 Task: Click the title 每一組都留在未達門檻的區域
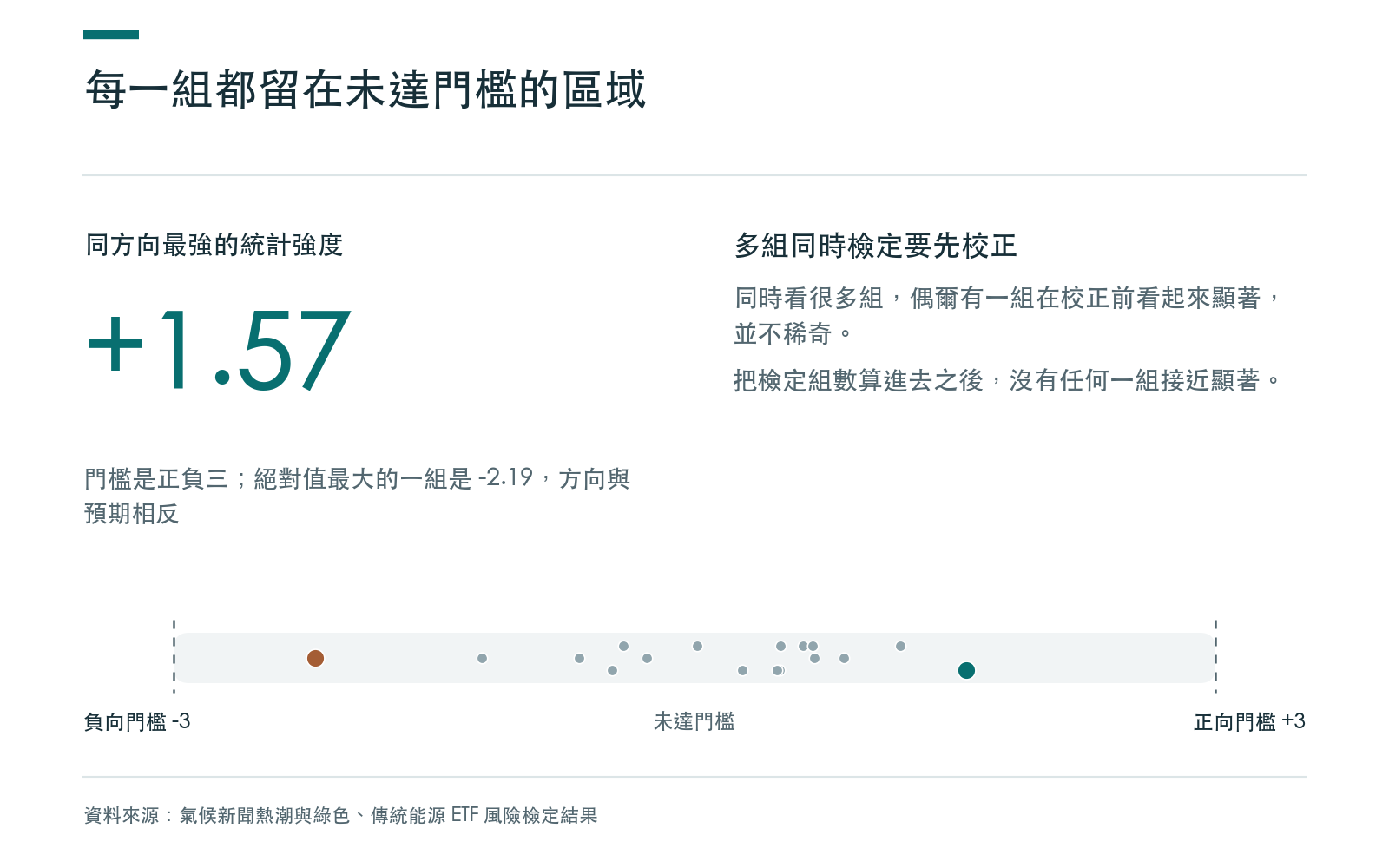point(365,89)
